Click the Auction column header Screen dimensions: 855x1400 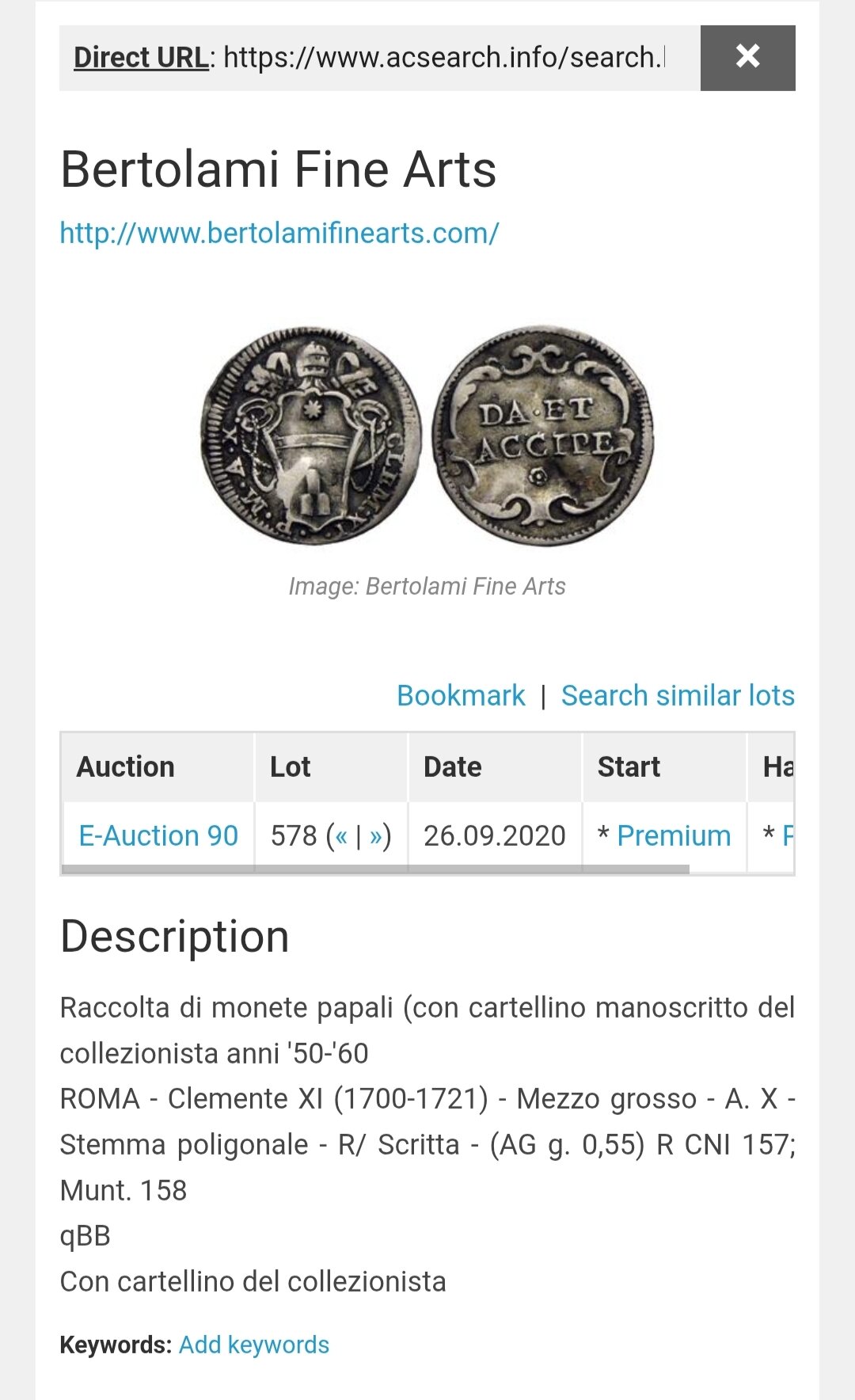coord(125,767)
